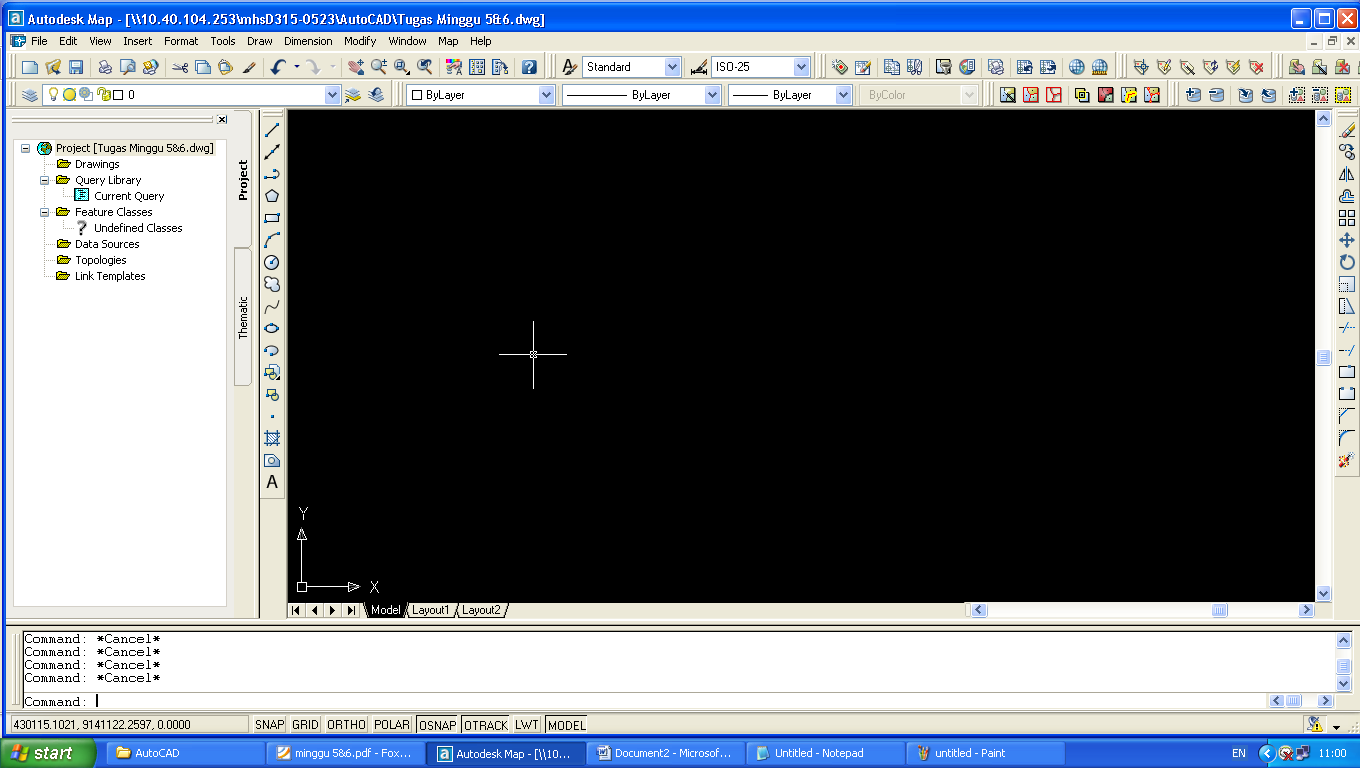This screenshot has height=768, width=1360.
Task: Select the Line draw tool
Action: pyautogui.click(x=272, y=130)
